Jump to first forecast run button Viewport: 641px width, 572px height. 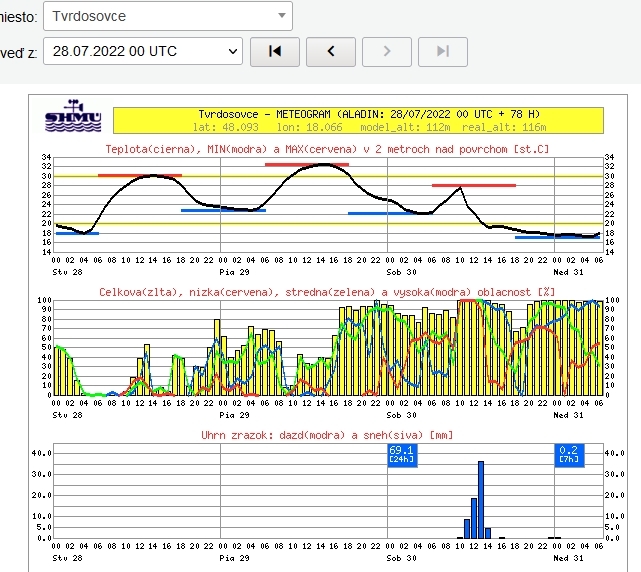click(x=275, y=50)
